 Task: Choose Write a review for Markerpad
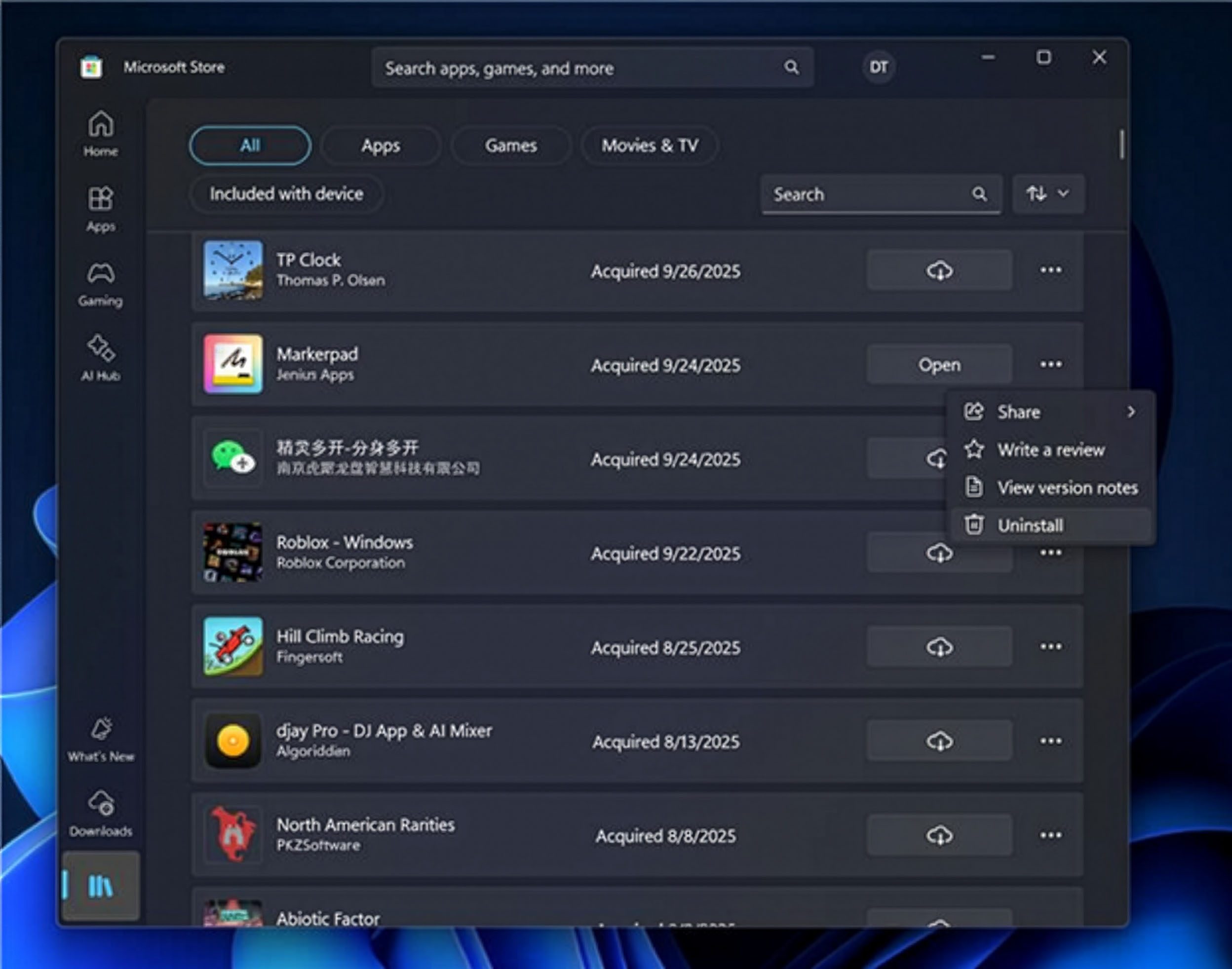point(1050,449)
